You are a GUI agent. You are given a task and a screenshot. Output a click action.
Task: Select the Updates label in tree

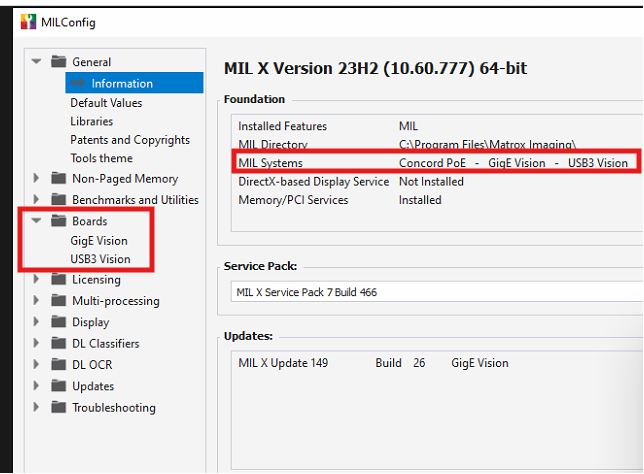click(93, 387)
